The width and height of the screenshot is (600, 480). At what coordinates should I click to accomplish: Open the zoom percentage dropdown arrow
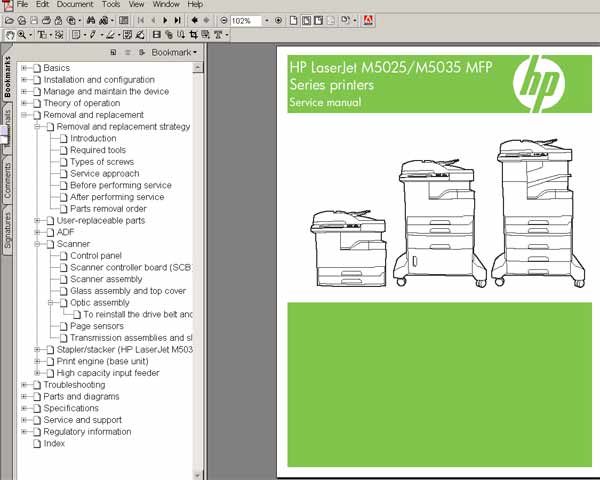click(x=267, y=20)
